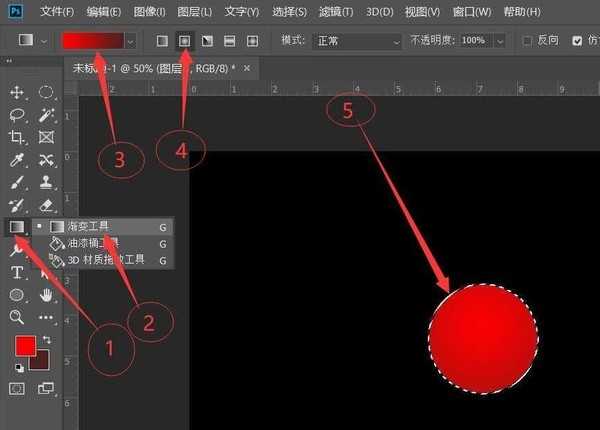600x430 pixels.
Task: Toggle the 仿色 dither checkbox
Action: pyautogui.click(x=577, y=41)
